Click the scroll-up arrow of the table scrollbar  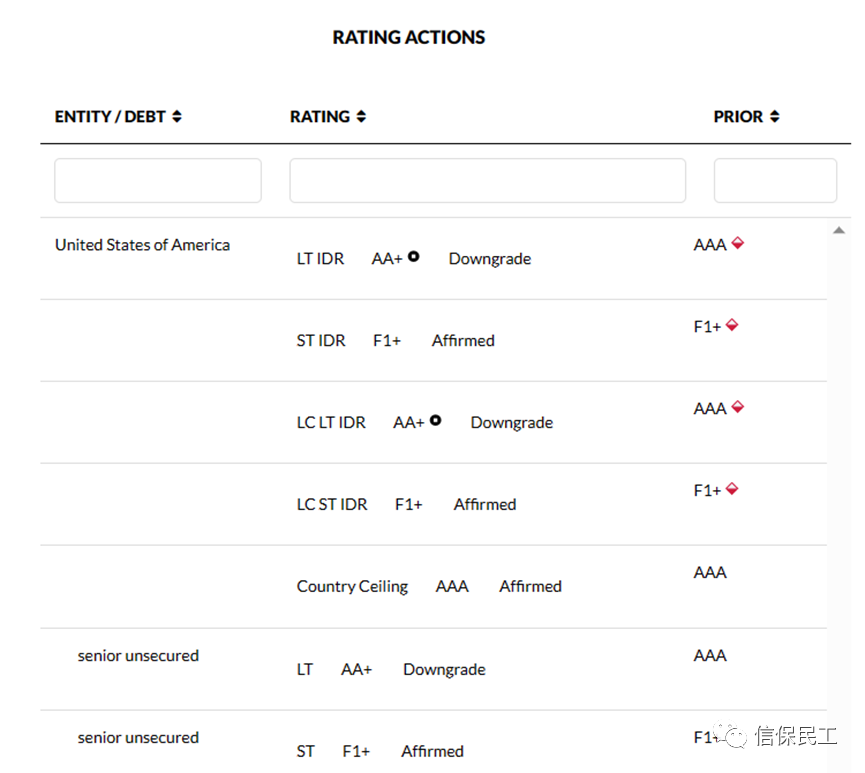coord(839,231)
